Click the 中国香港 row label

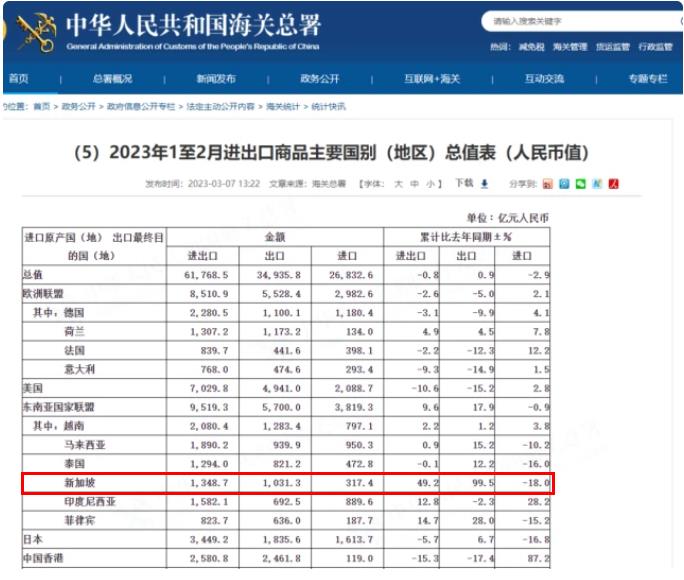coord(43,558)
